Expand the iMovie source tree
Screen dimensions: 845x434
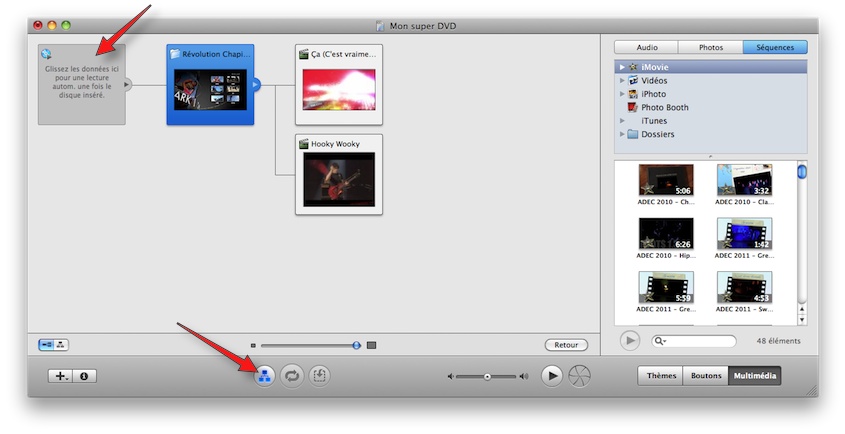point(622,67)
